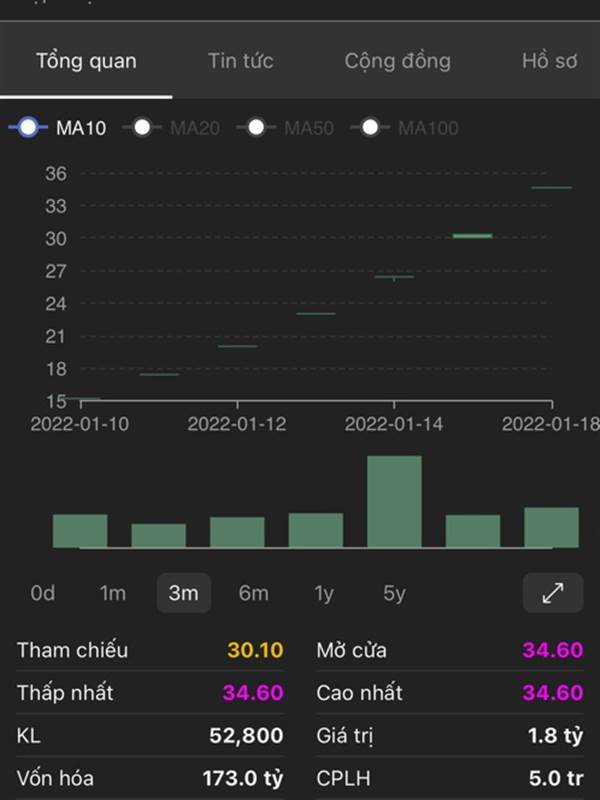This screenshot has height=800, width=600.
Task: Click the tallest volume bar on 2022-01-14
Action: pyautogui.click(x=394, y=502)
